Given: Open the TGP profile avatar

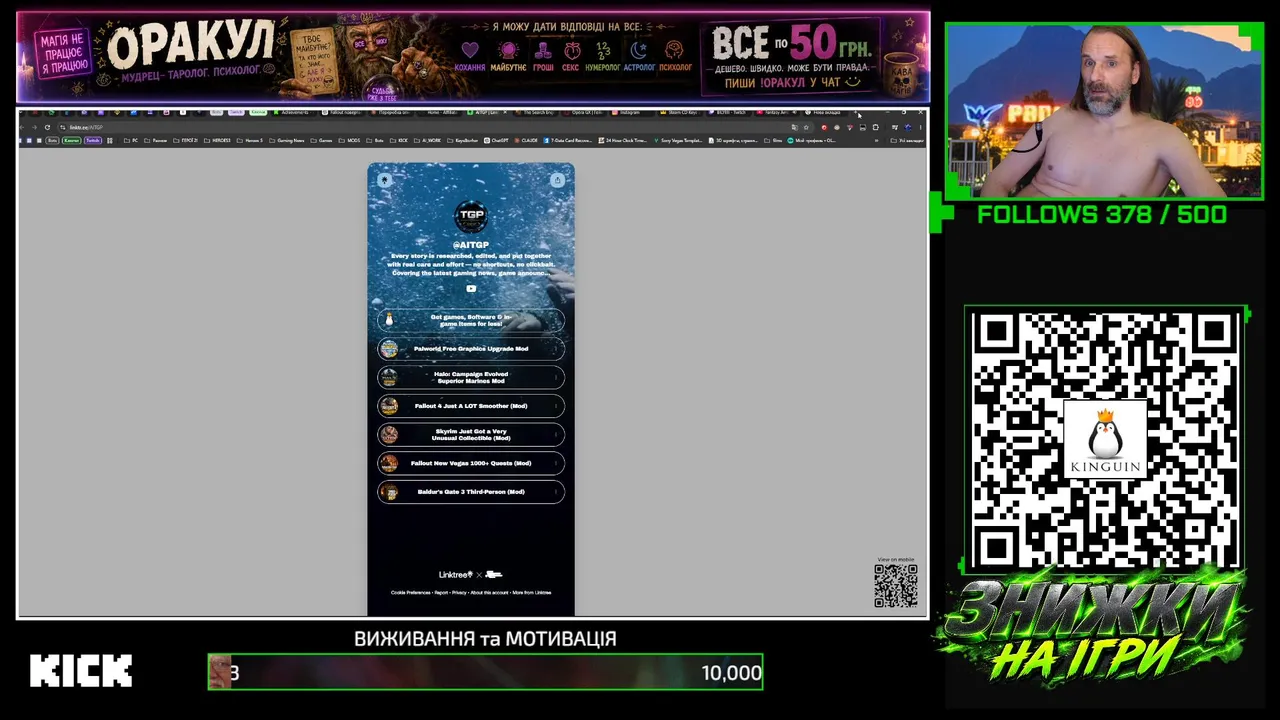Looking at the screenshot, I should click(471, 215).
